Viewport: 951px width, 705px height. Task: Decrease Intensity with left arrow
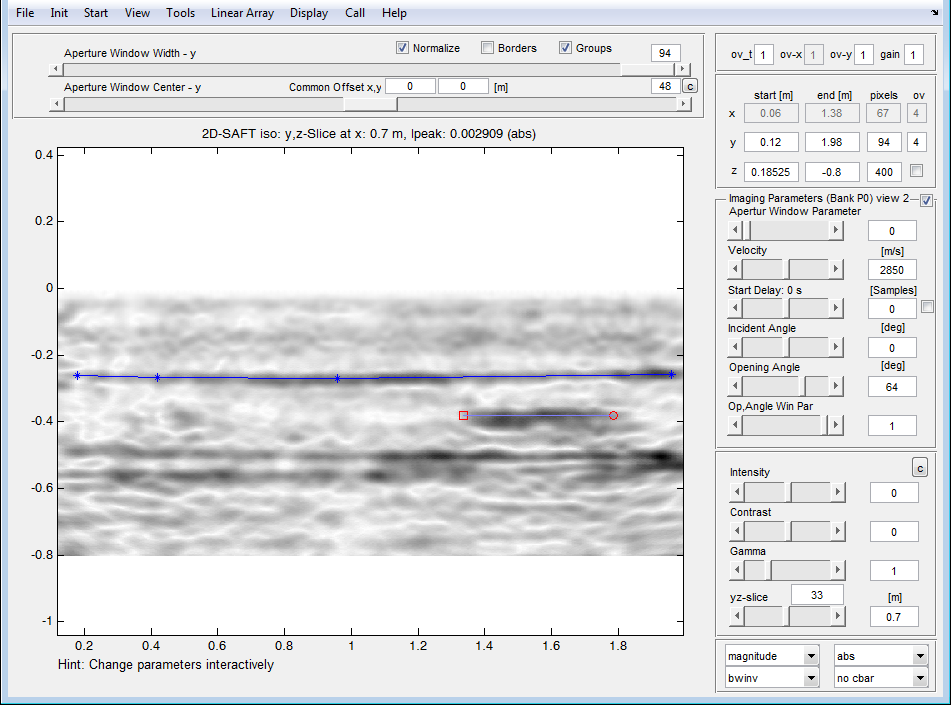(737, 492)
